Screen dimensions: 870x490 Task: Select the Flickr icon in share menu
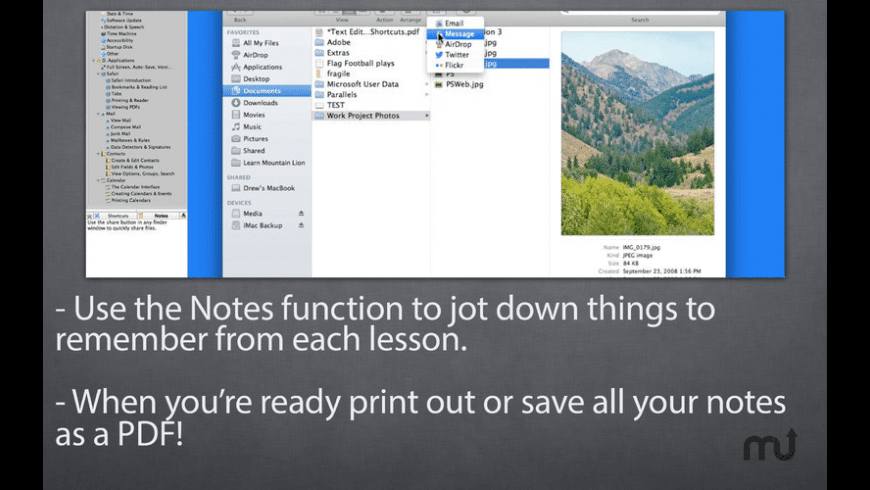(x=439, y=65)
